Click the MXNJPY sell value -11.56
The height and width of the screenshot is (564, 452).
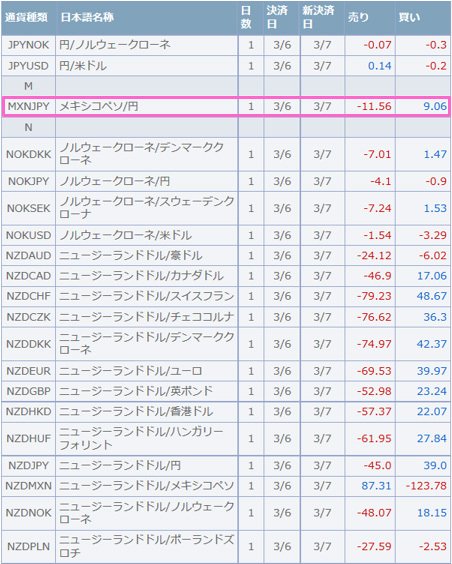tap(374, 106)
